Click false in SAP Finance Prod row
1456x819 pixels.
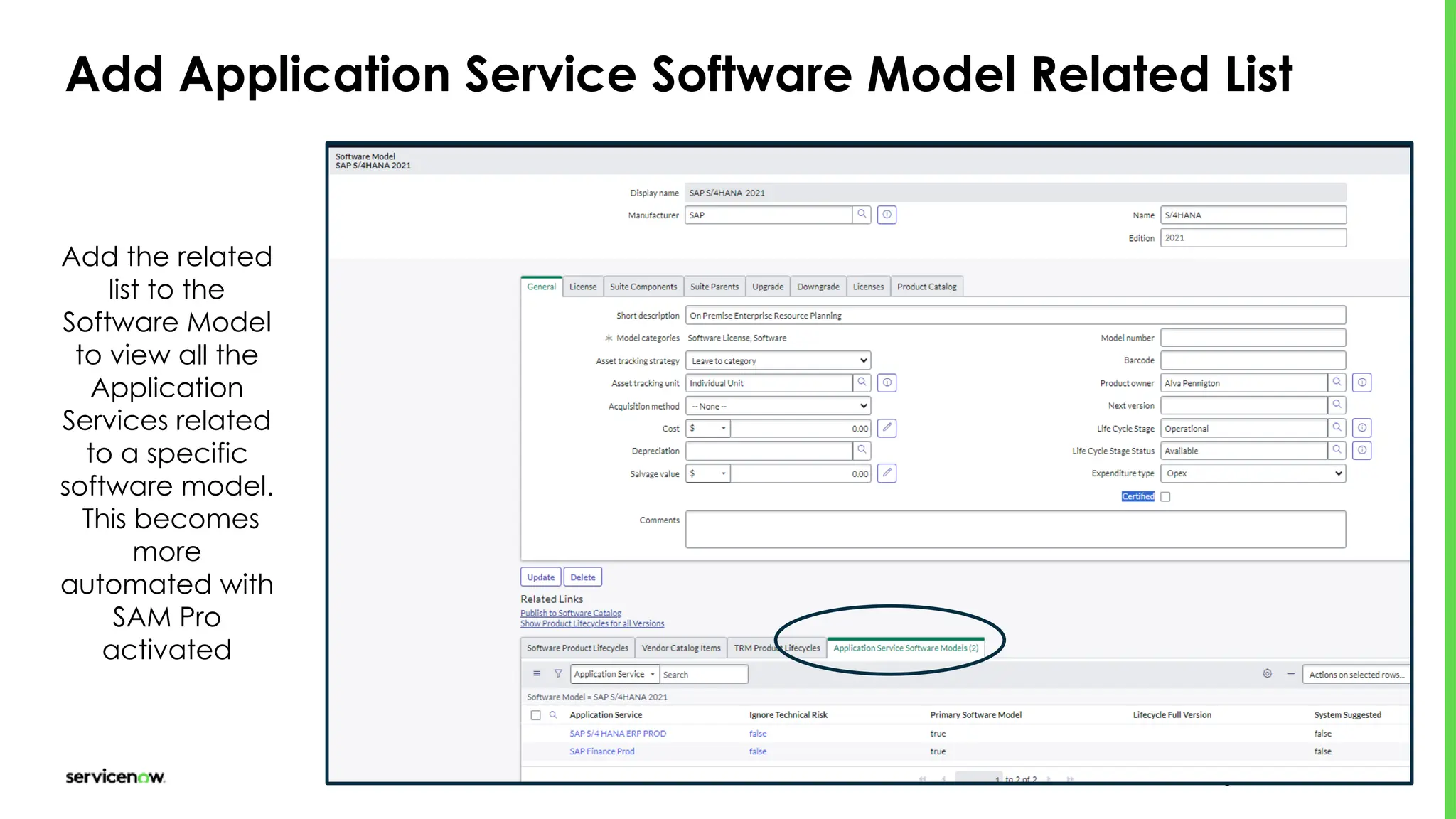(x=758, y=751)
